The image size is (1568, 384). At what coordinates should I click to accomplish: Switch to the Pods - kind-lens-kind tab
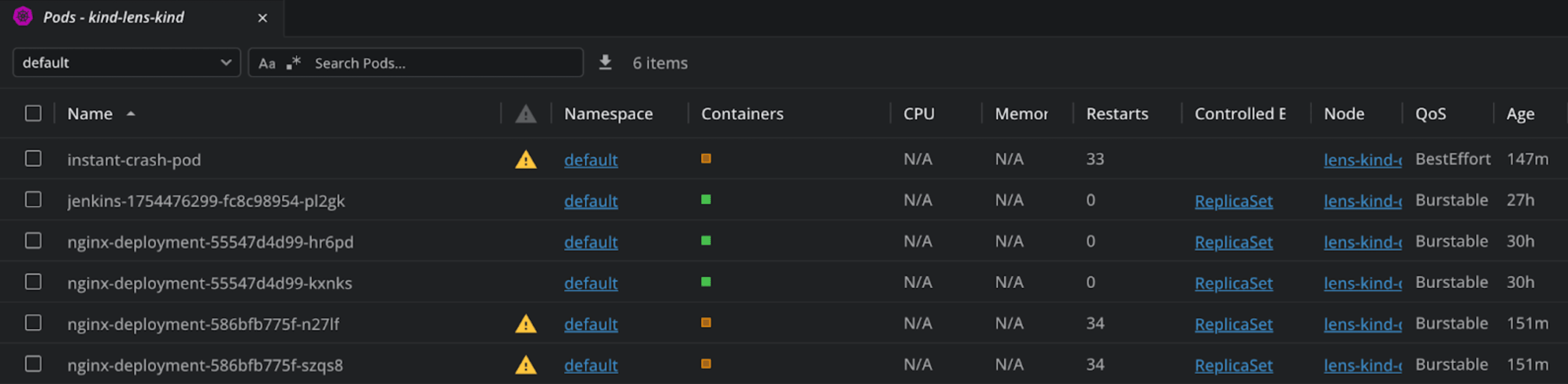114,17
